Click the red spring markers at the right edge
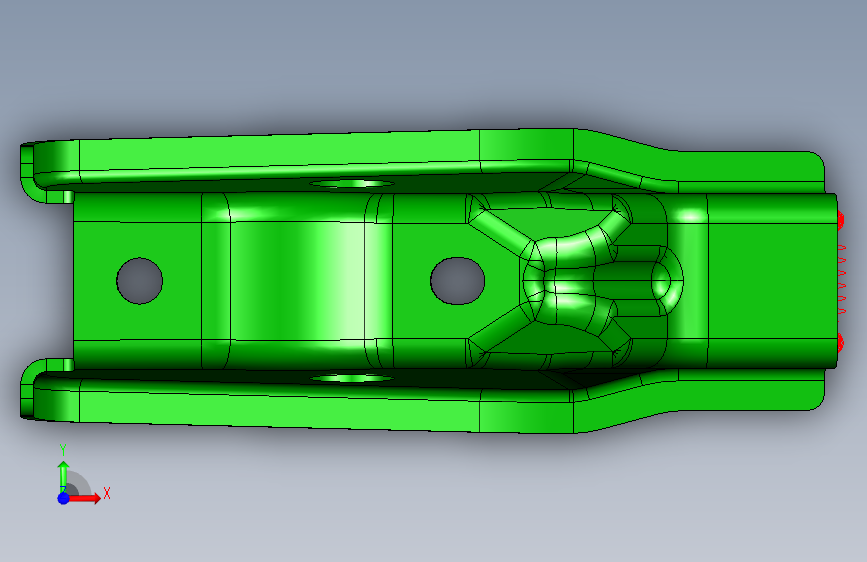The height and width of the screenshot is (562, 867). tap(841, 281)
